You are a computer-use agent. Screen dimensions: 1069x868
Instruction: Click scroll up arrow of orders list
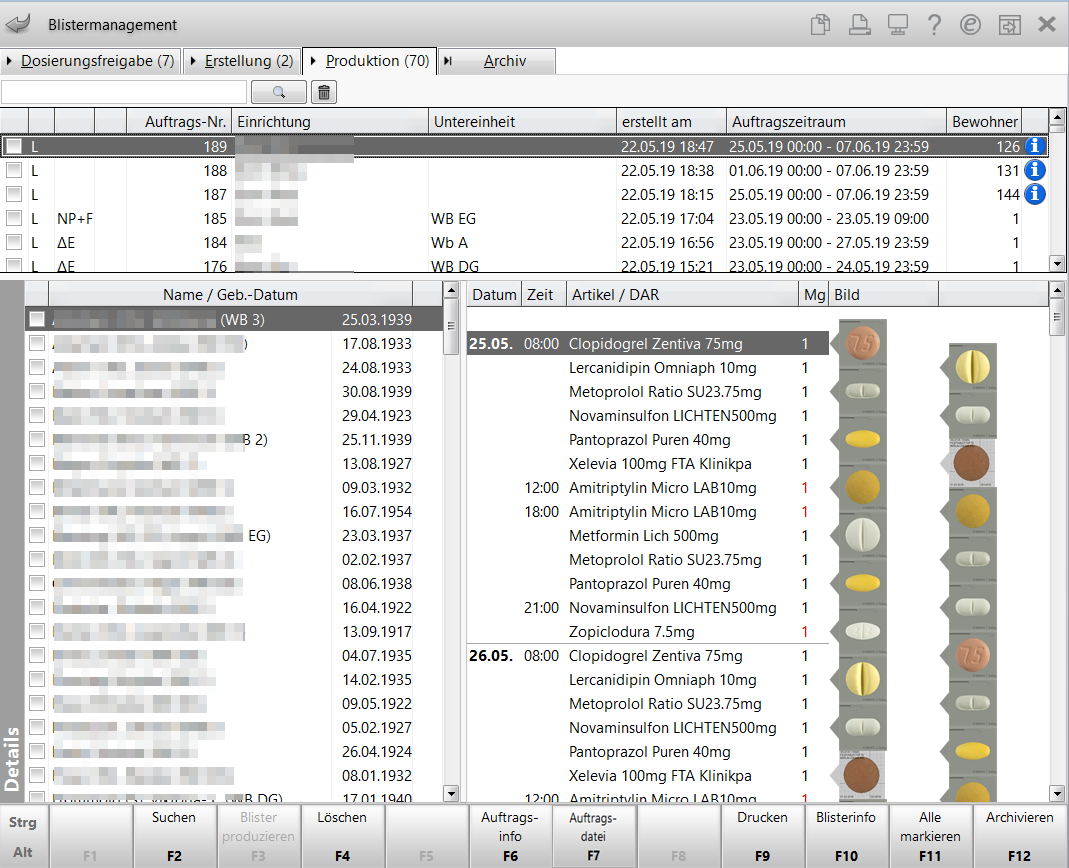pos(1057,117)
